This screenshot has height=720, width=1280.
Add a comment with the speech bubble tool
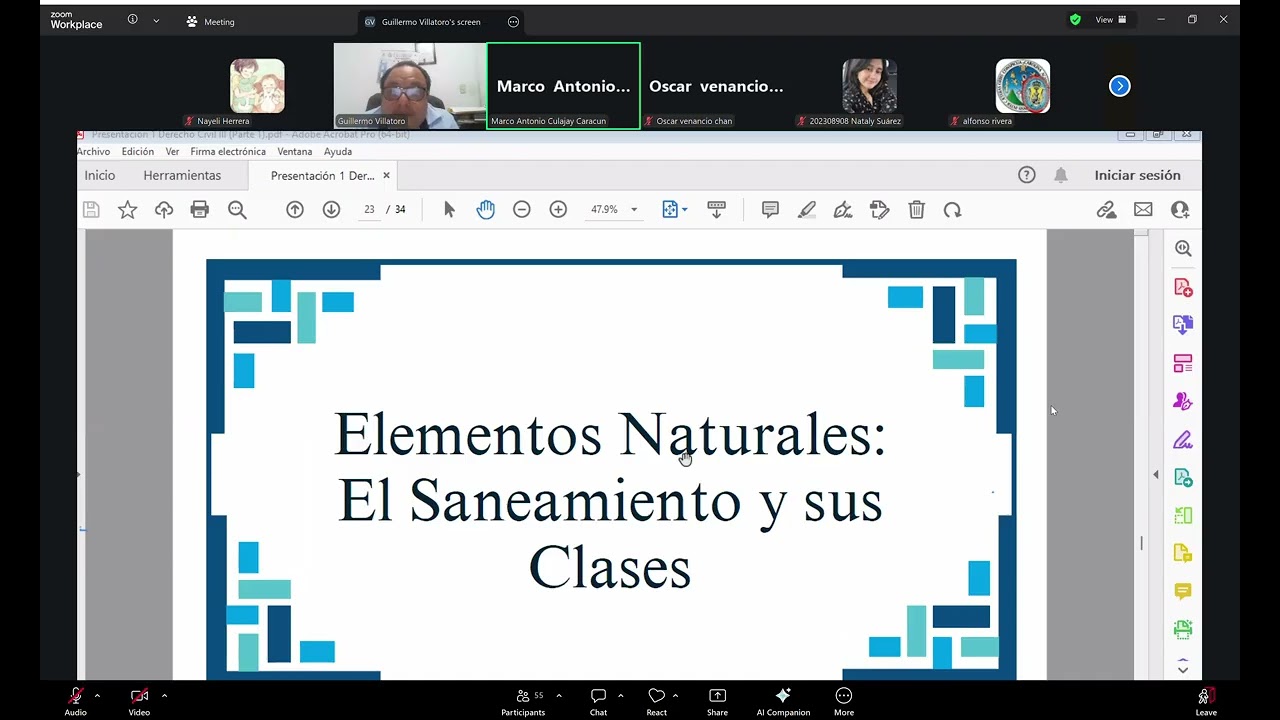pos(770,209)
